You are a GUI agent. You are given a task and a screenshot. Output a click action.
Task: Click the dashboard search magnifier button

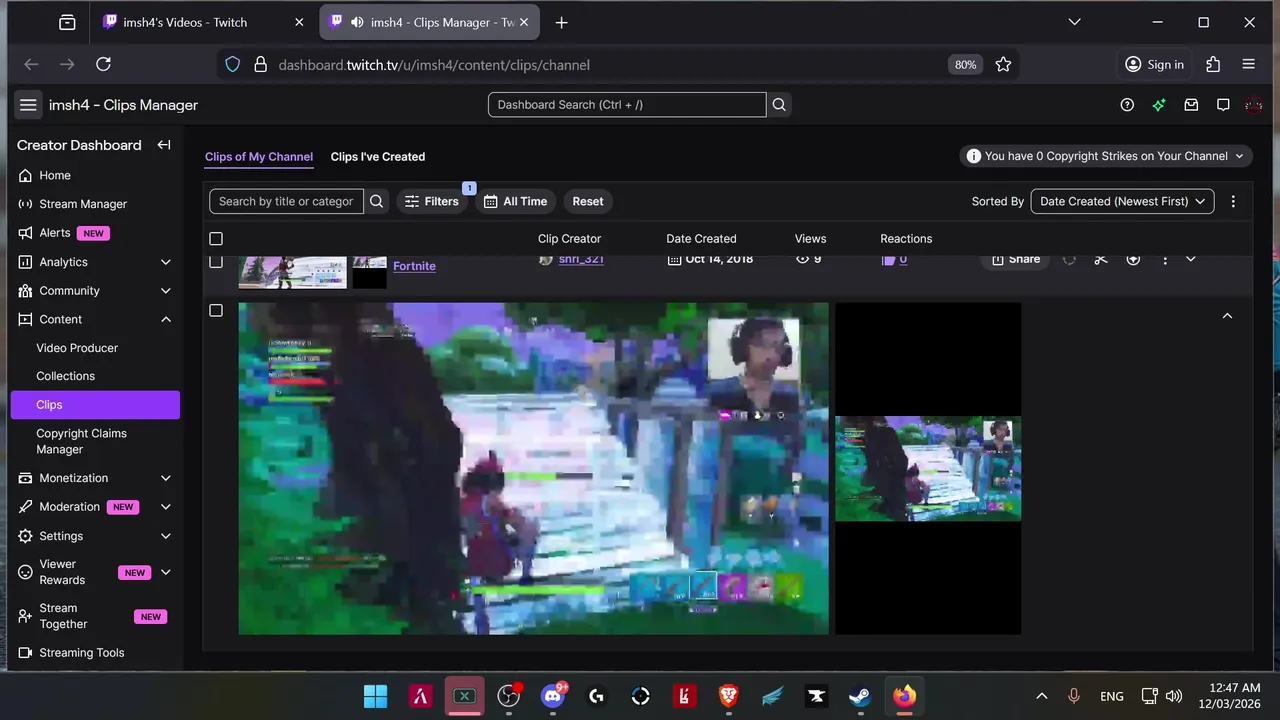coord(779,105)
